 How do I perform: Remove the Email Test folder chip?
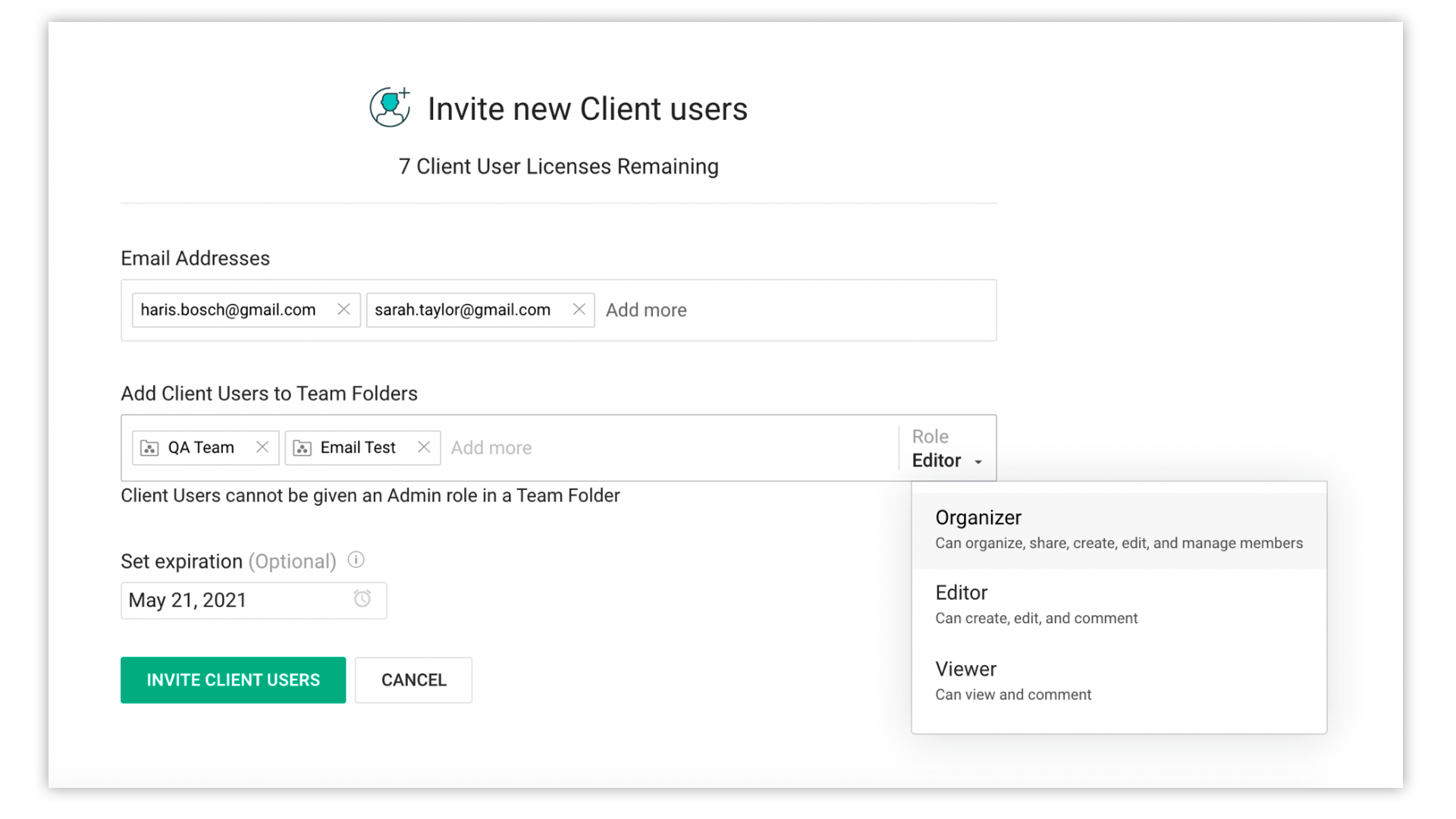coord(424,447)
